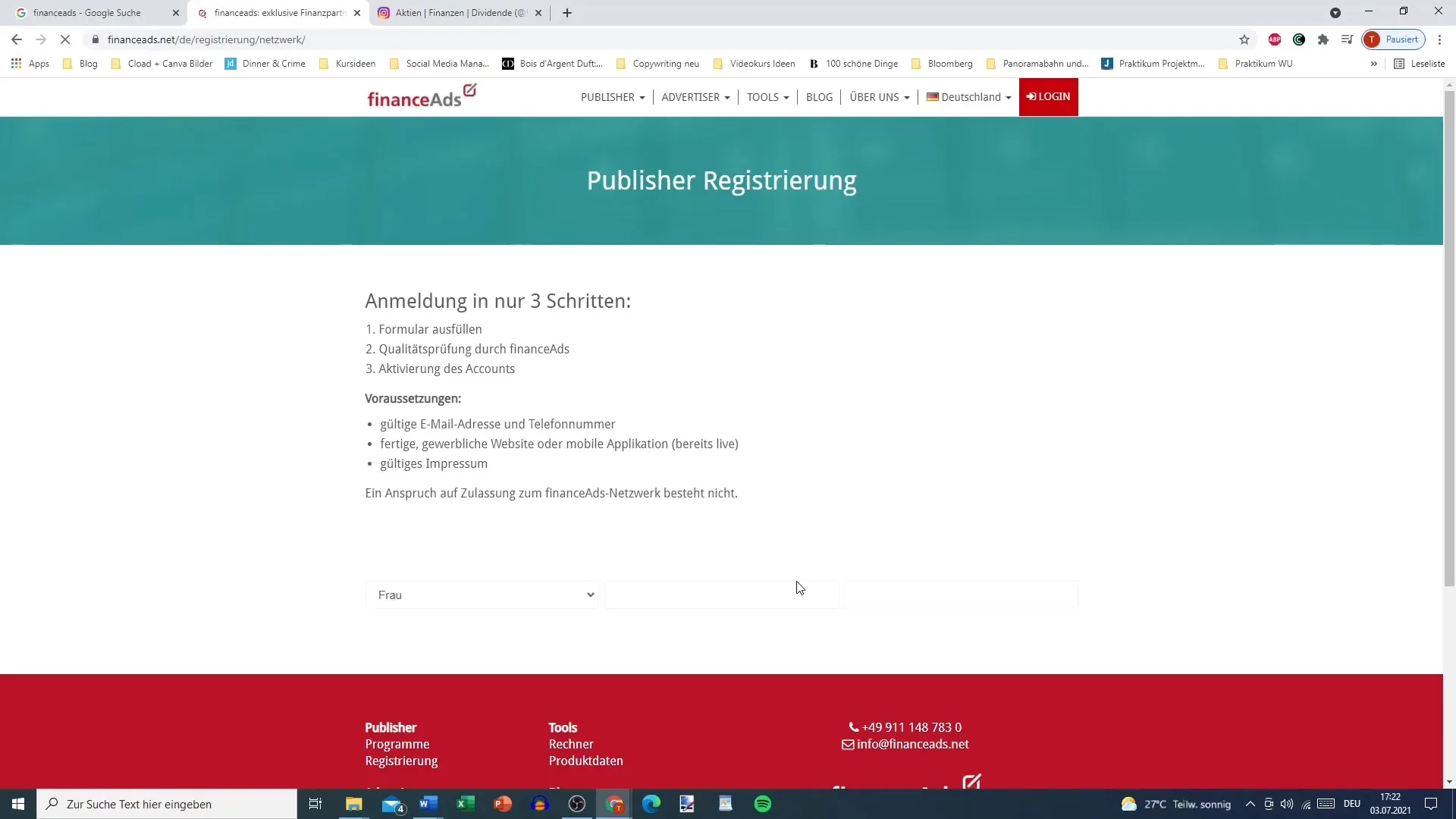The image size is (1456, 819).
Task: Open the green C extension icon
Action: coord(1299,39)
